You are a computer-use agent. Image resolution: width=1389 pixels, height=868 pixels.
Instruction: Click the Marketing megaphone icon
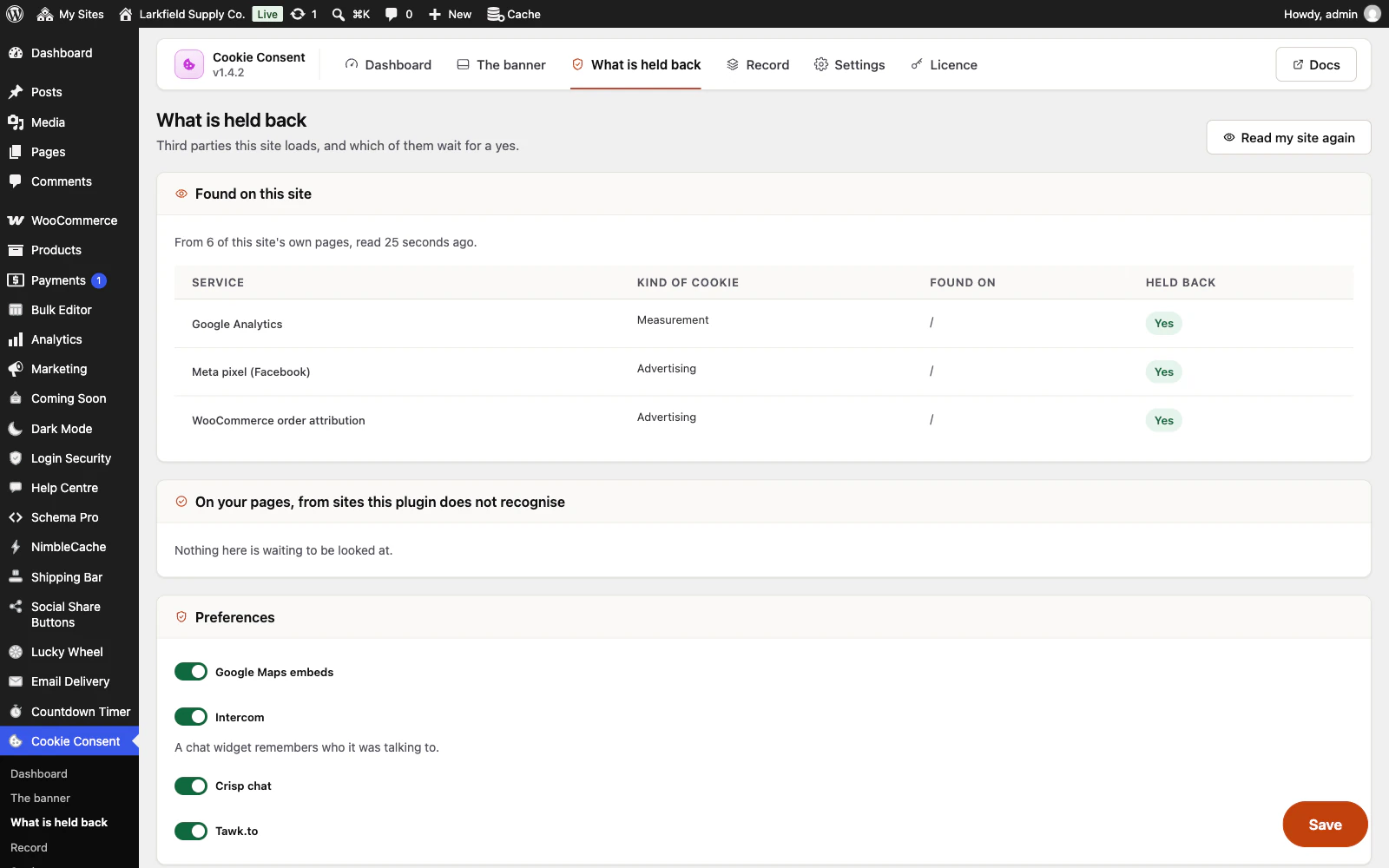tap(16, 369)
